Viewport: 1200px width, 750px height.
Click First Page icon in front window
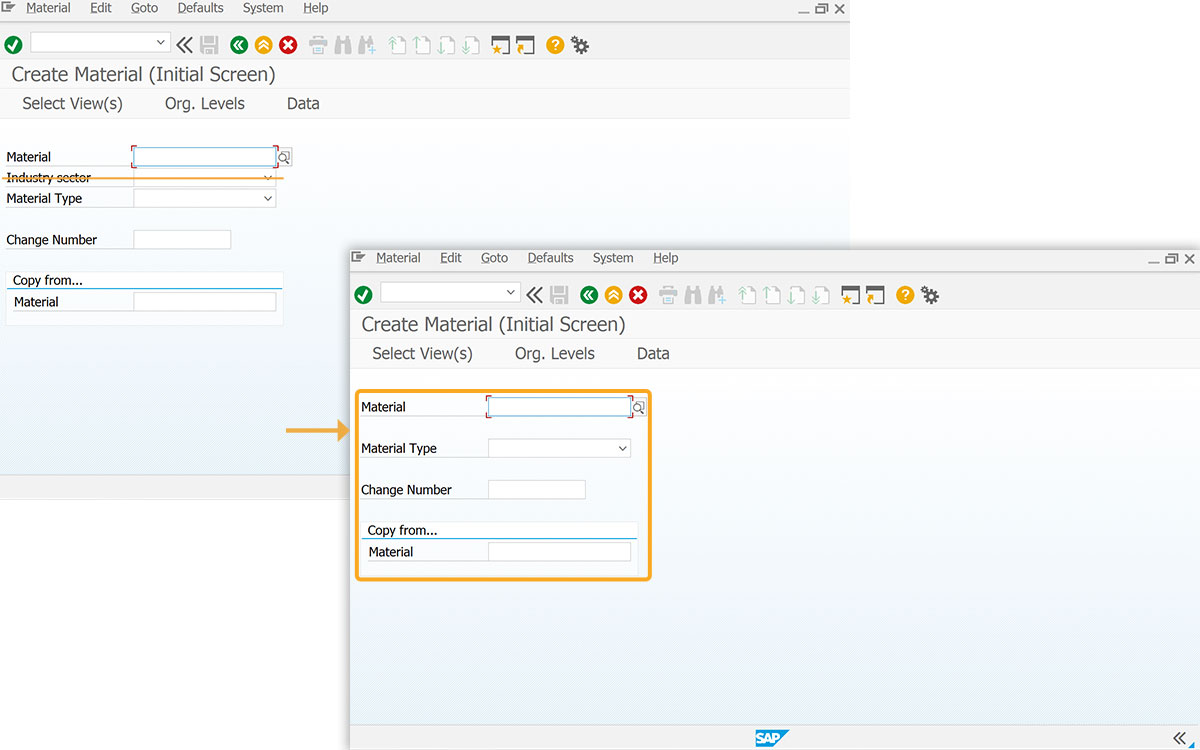click(747, 295)
